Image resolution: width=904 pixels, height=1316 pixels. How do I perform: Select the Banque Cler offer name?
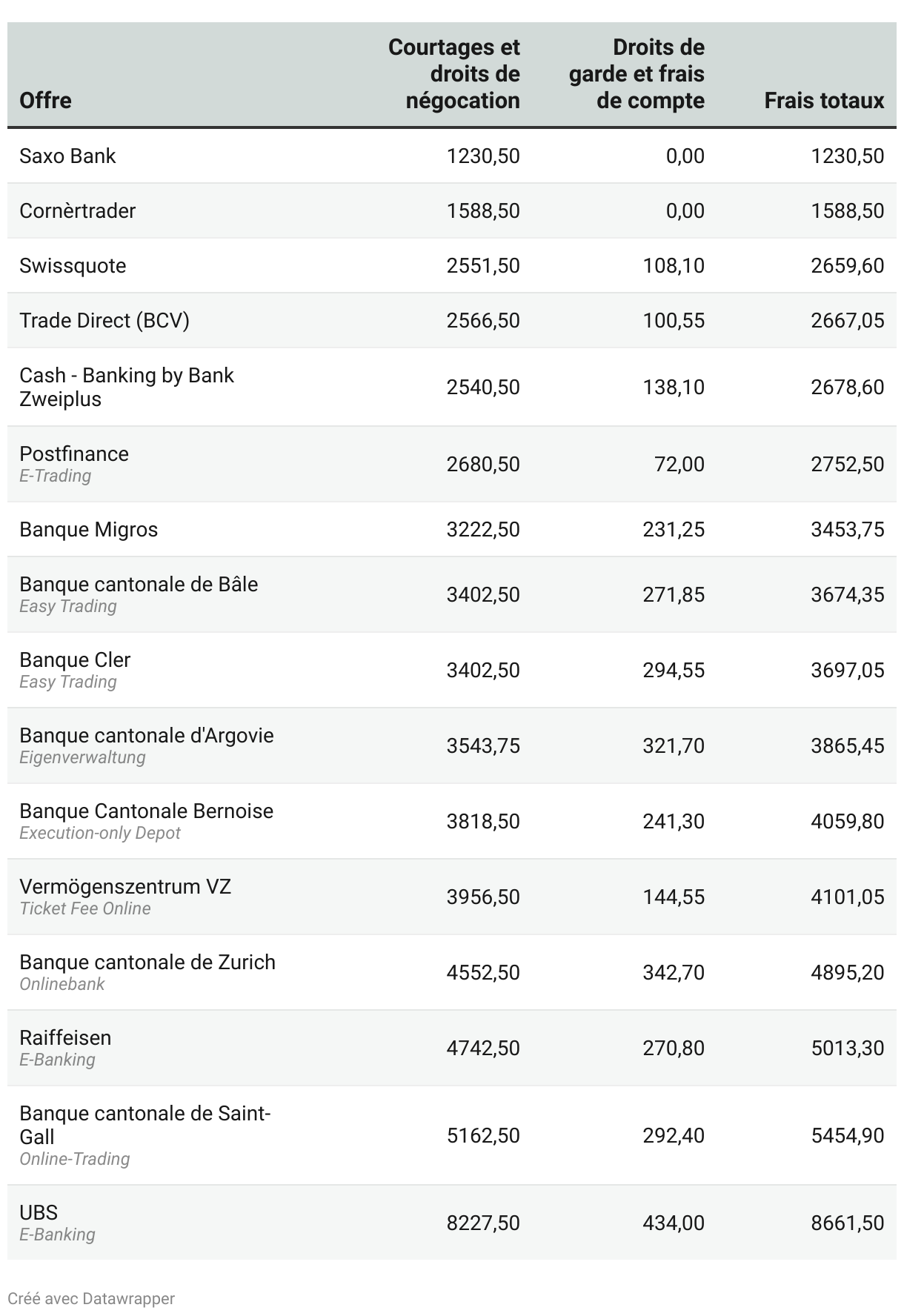[75, 659]
